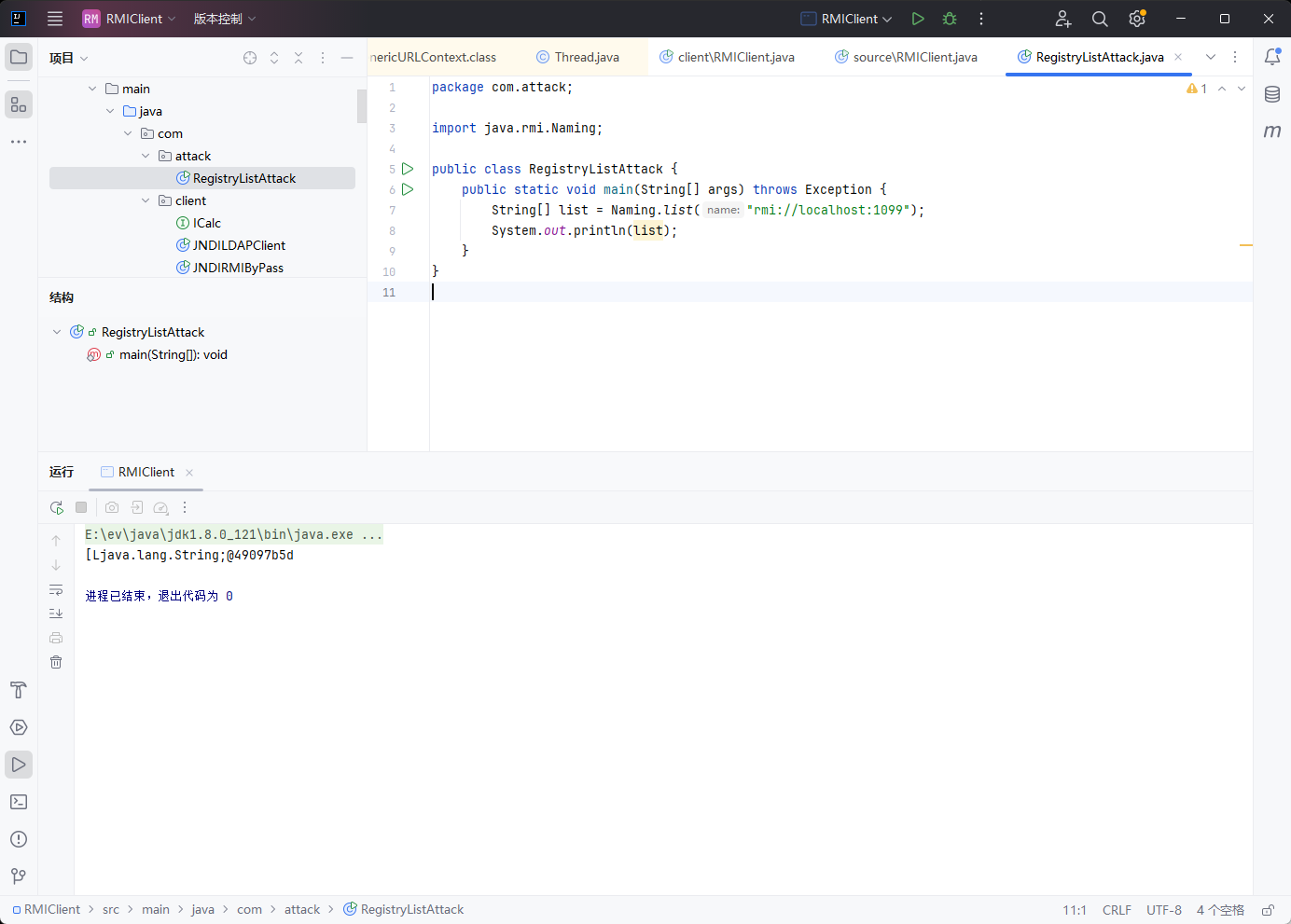
Task: Open Search Everywhere magnifier icon
Action: [x=1100, y=19]
